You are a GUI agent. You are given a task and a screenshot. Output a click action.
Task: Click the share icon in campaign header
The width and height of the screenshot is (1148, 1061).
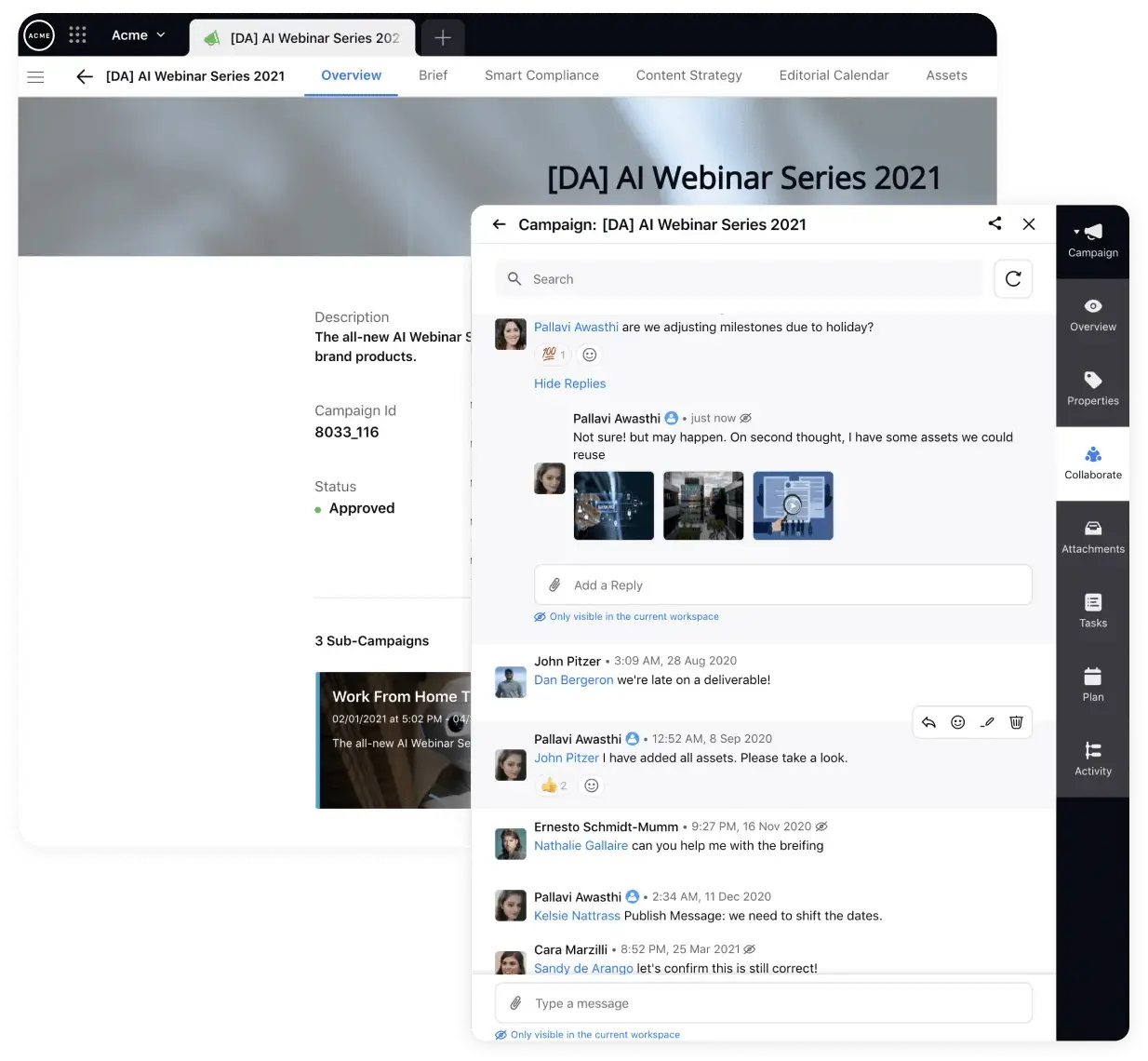point(994,223)
